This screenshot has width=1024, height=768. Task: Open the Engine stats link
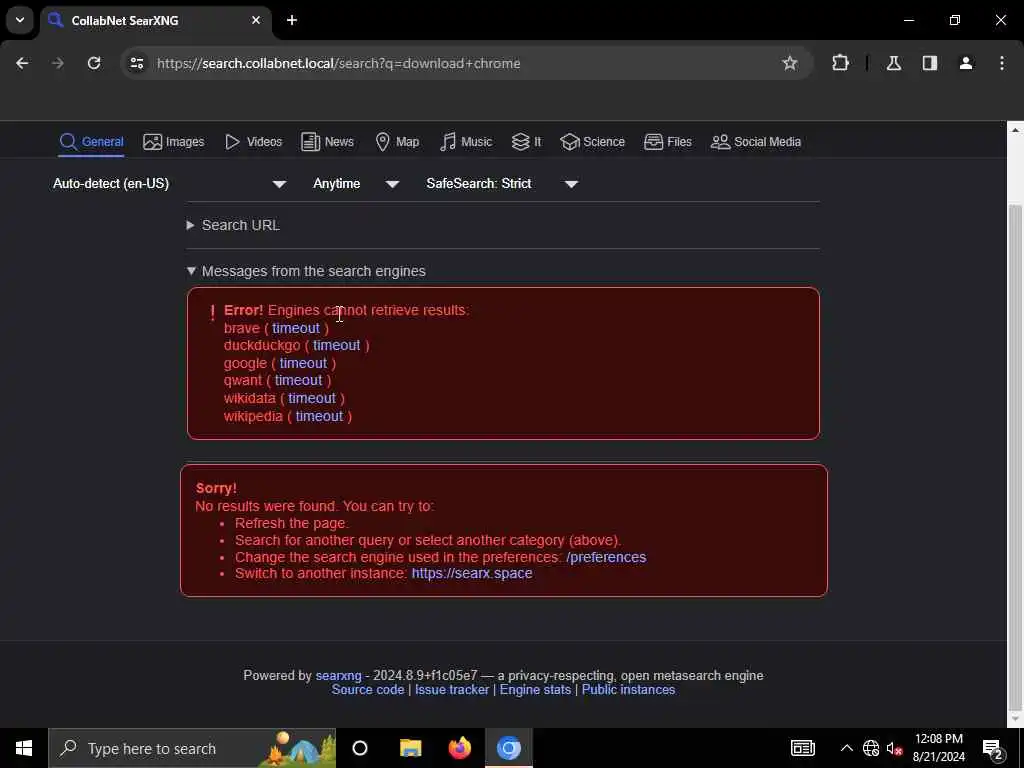(x=535, y=690)
